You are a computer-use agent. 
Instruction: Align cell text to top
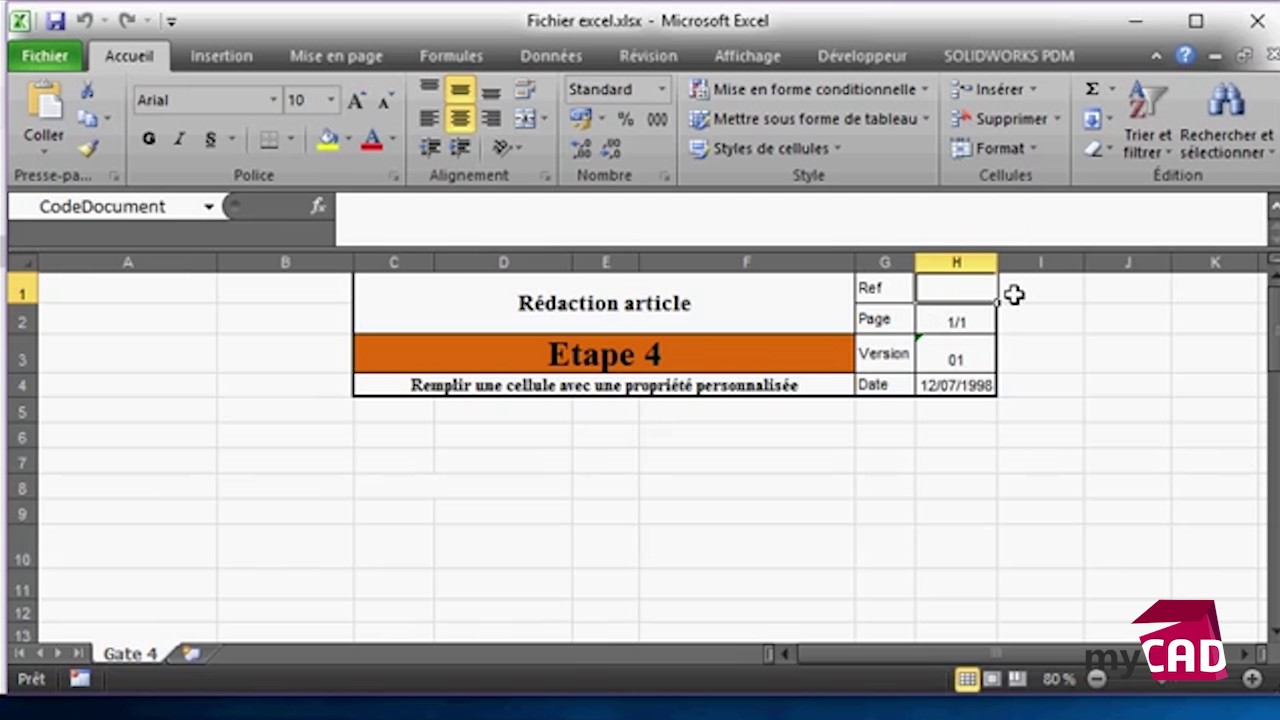(429, 90)
